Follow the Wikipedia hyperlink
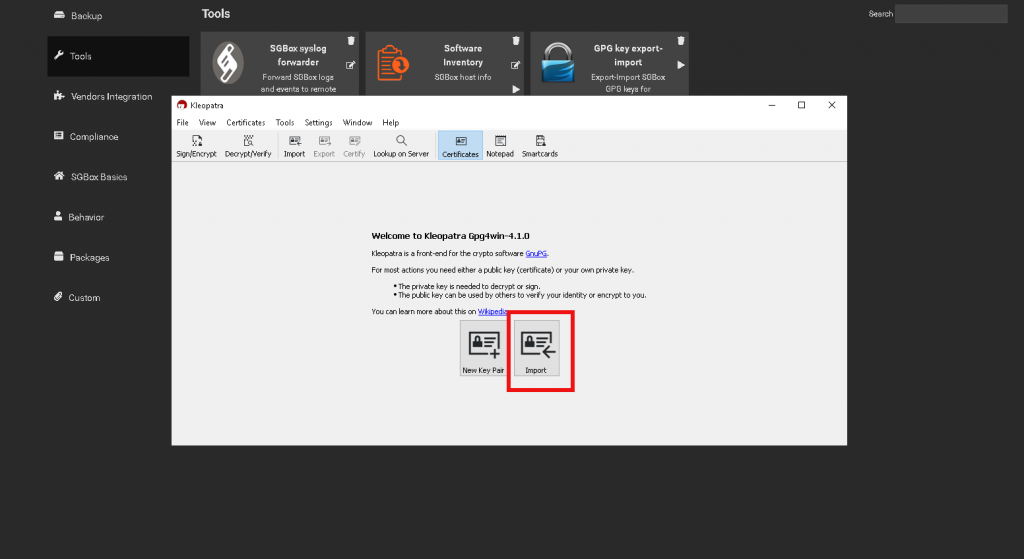This screenshot has height=559, width=1024. coord(492,311)
